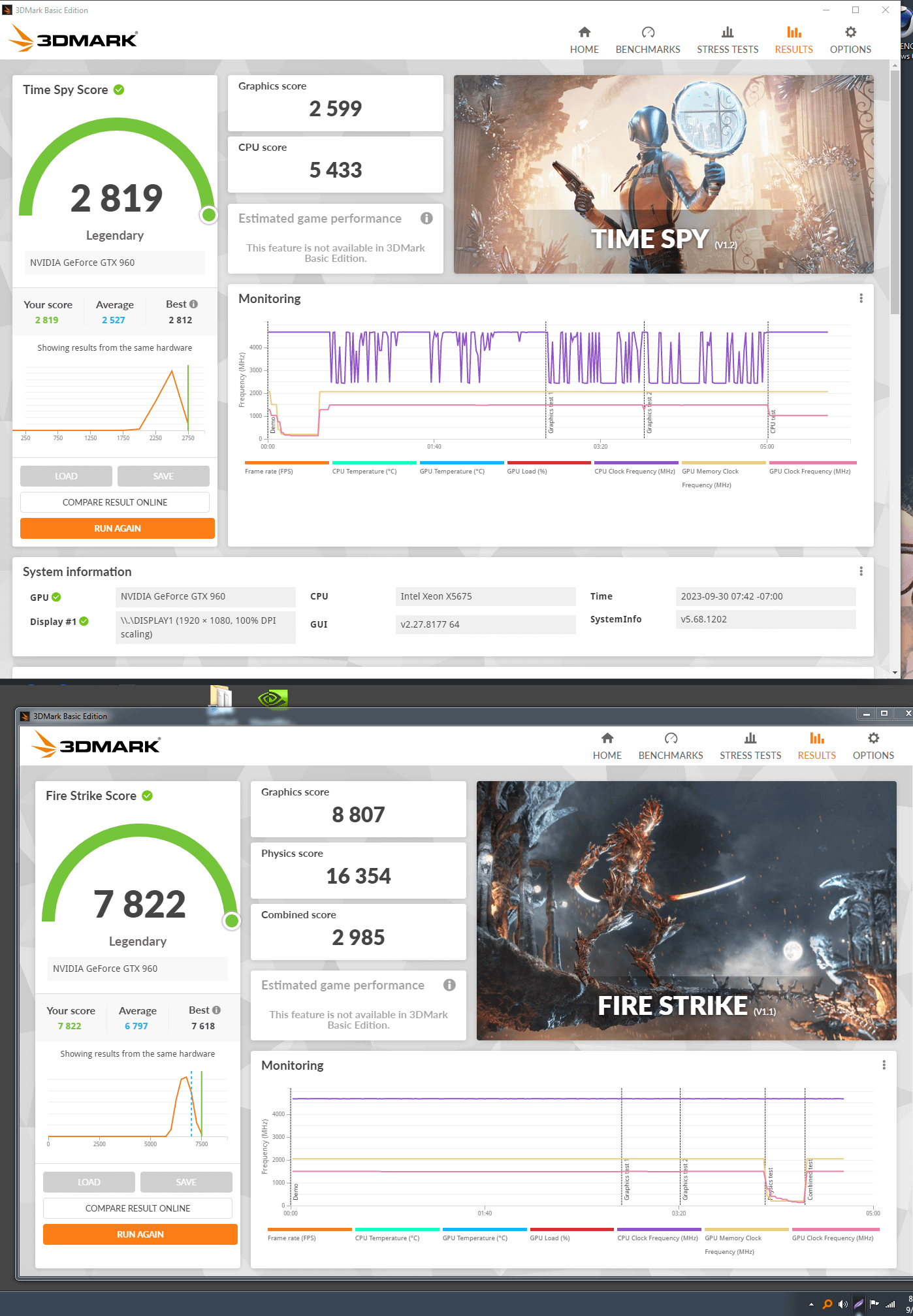Image resolution: width=913 pixels, height=1316 pixels.
Task: Click the network signal bars icon in the tray
Action: [889, 1304]
